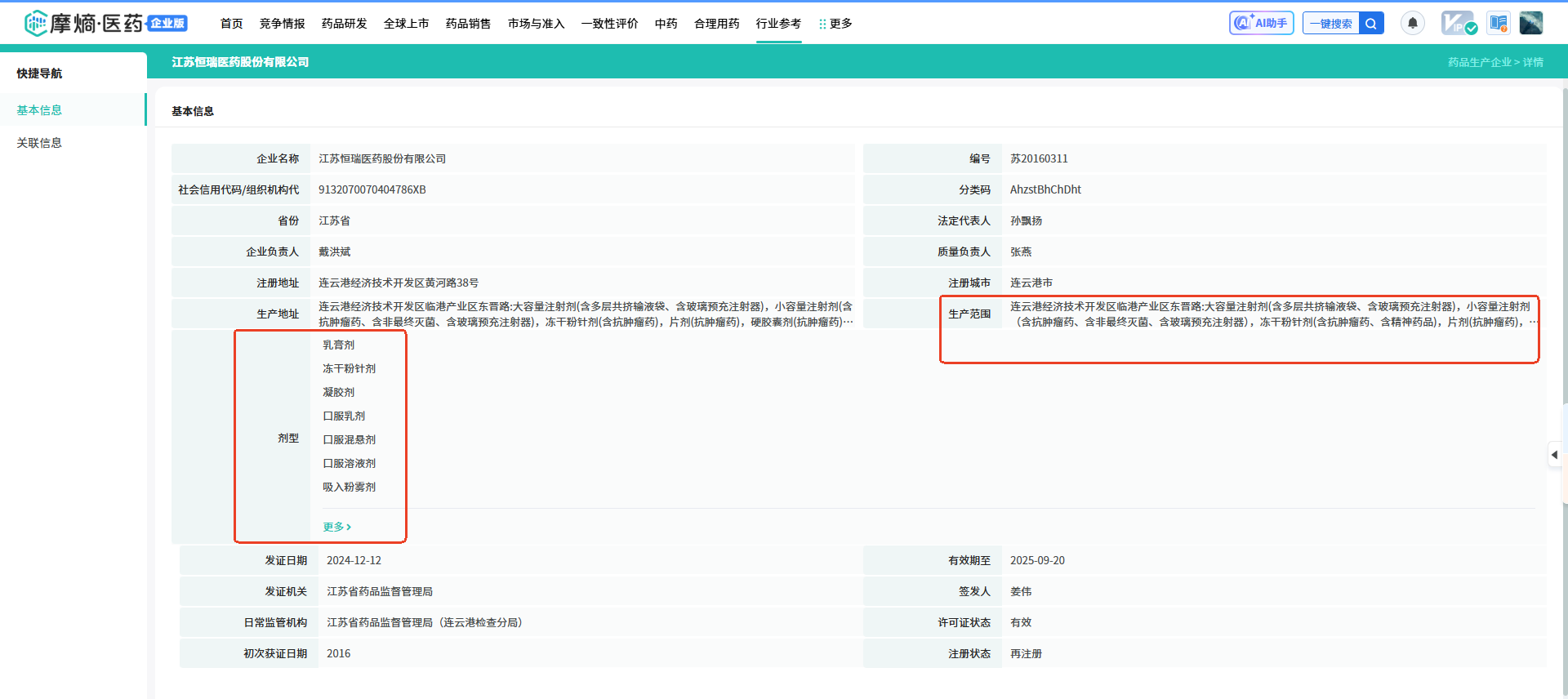Click the 摩熵医药 logo
This screenshot has width=1568, height=699.
point(105,23)
